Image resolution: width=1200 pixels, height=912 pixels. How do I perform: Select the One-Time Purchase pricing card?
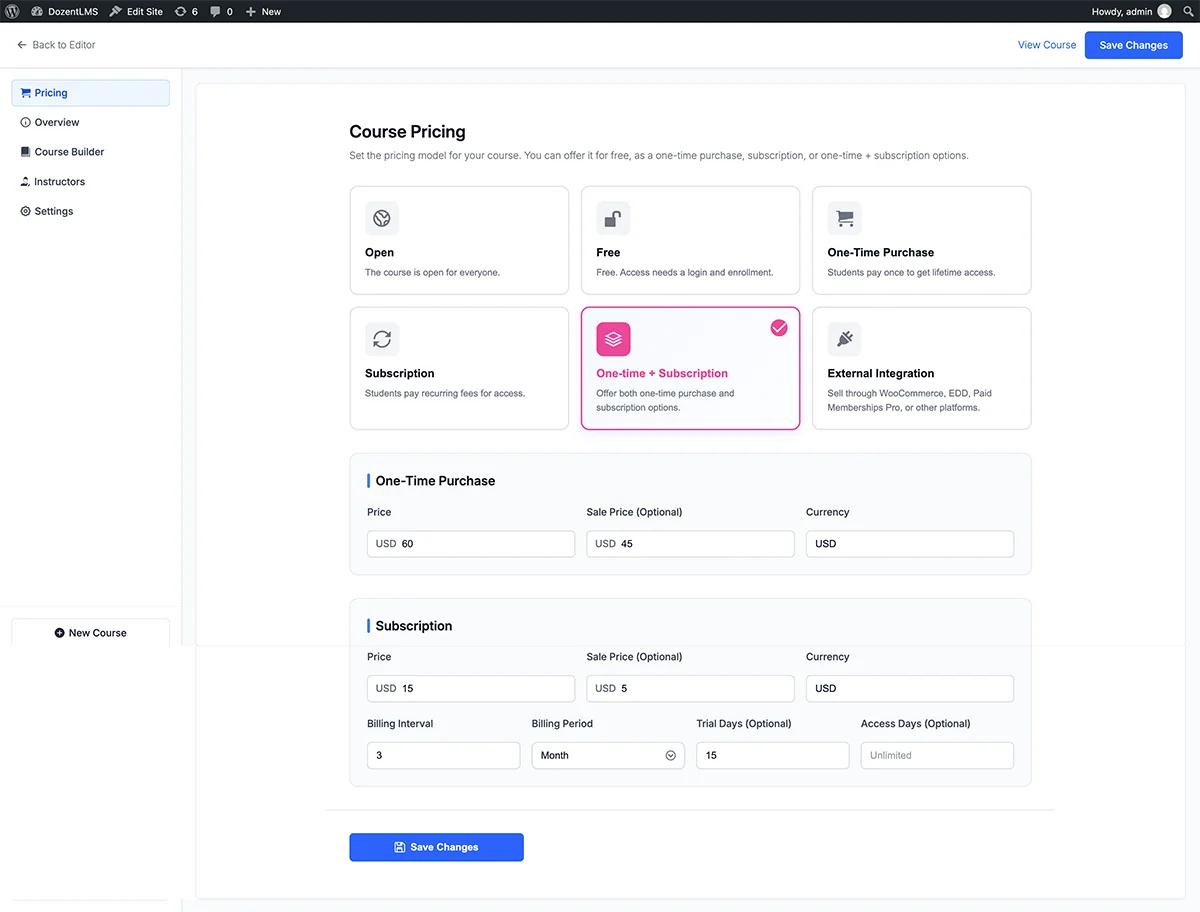click(921, 240)
